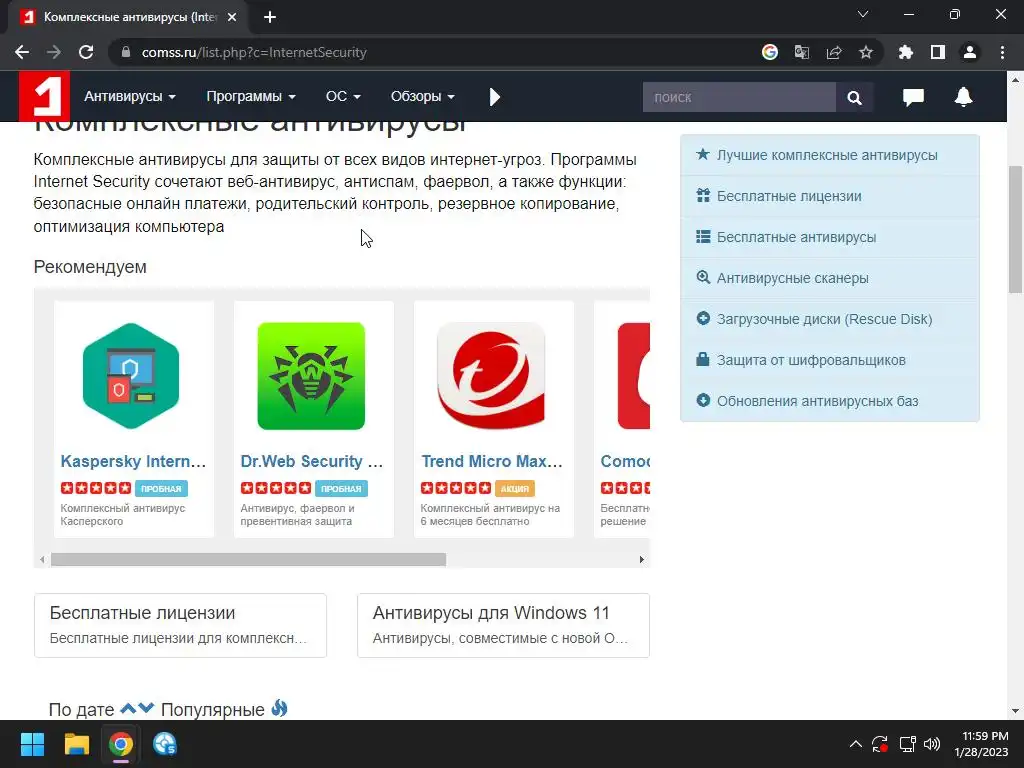1024x768 pixels.
Task: Click the Trend Micro red logo thumbnail
Action: 491,376
